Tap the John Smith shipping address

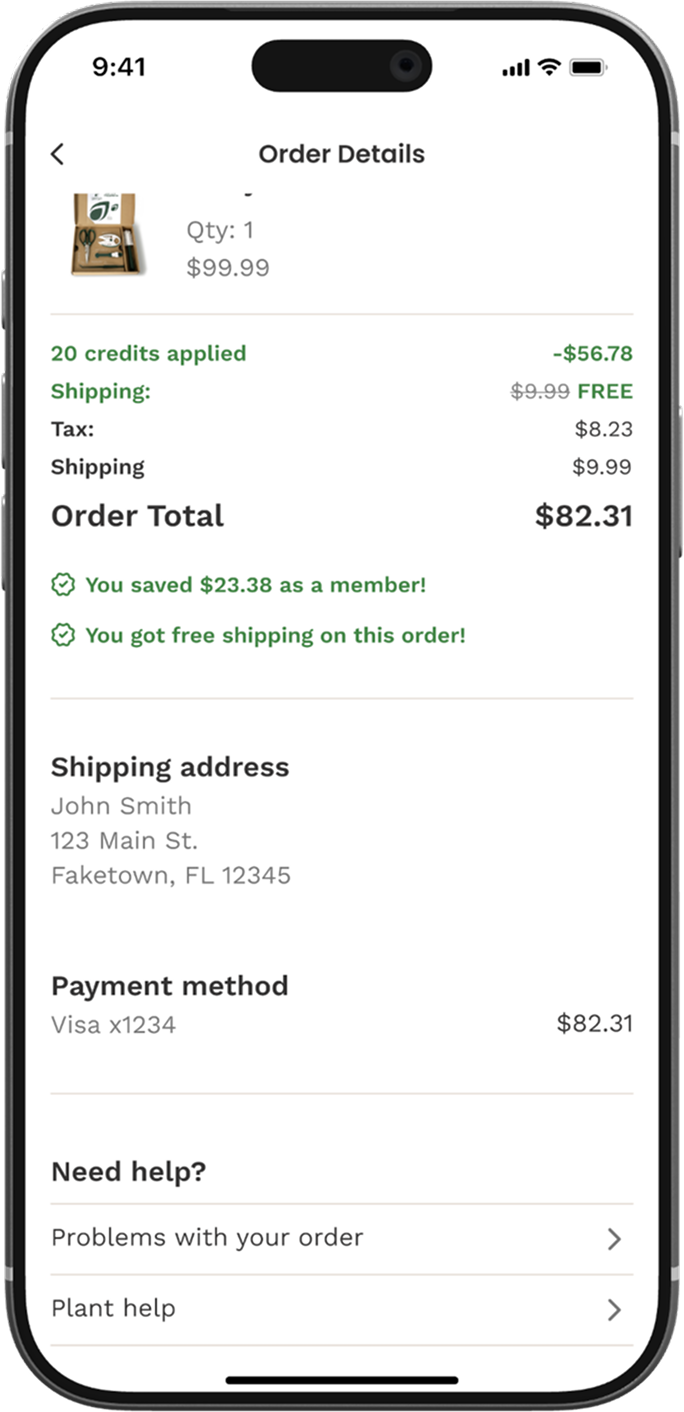121,806
